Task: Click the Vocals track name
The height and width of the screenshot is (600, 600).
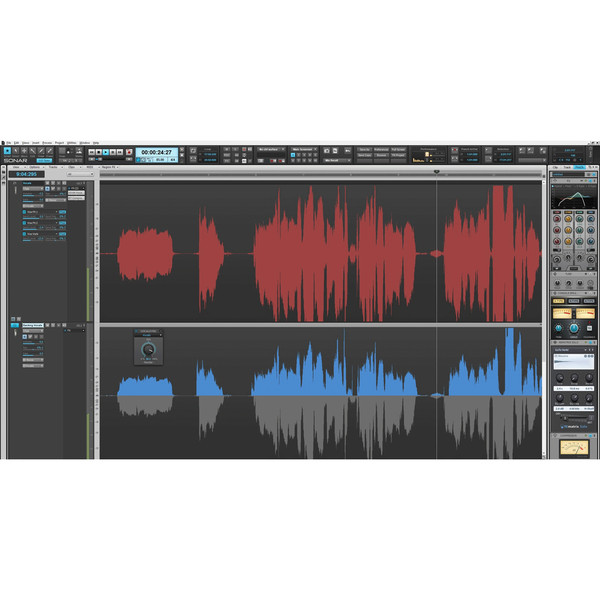Action: 27,183
